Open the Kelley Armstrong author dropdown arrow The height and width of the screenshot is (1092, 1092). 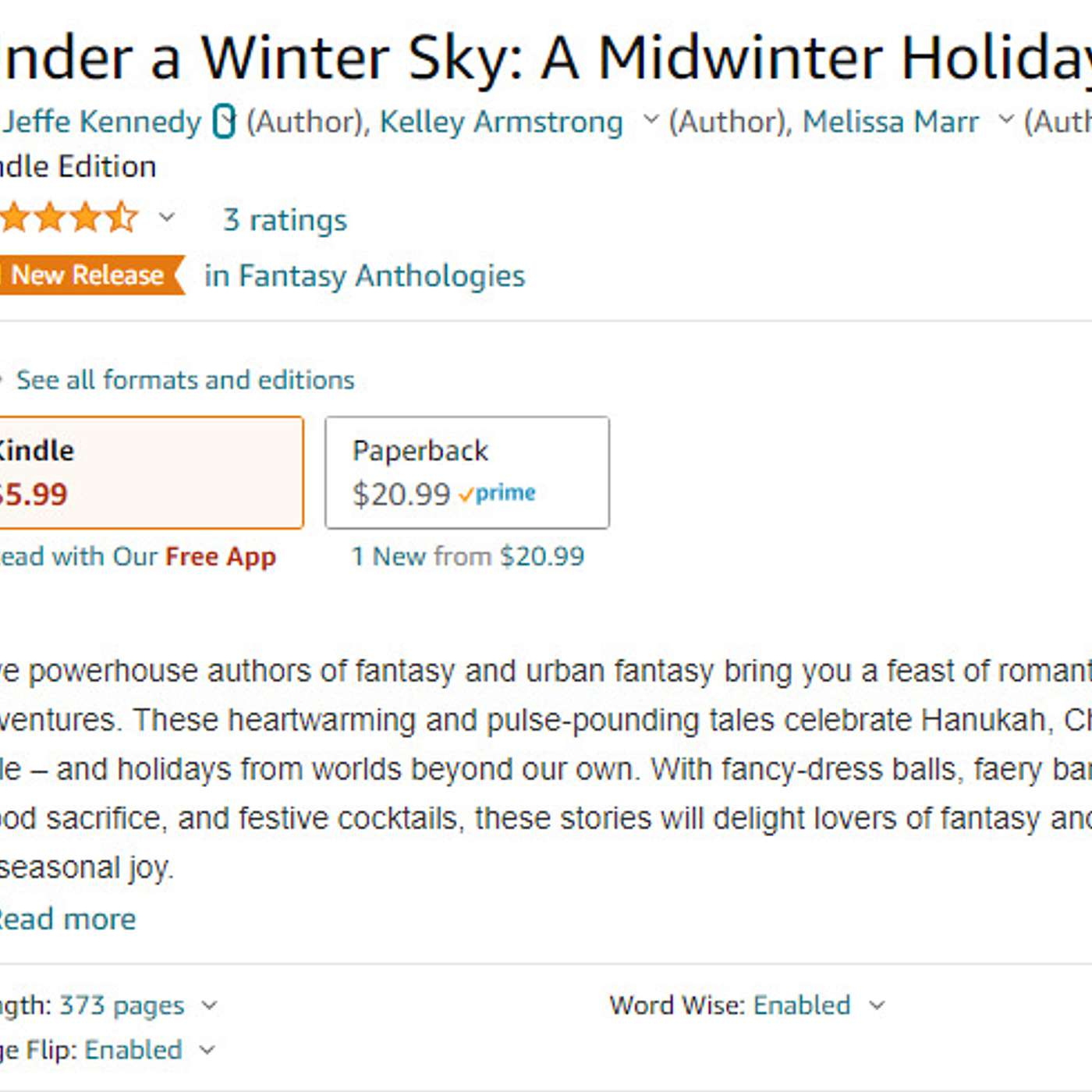point(651,120)
